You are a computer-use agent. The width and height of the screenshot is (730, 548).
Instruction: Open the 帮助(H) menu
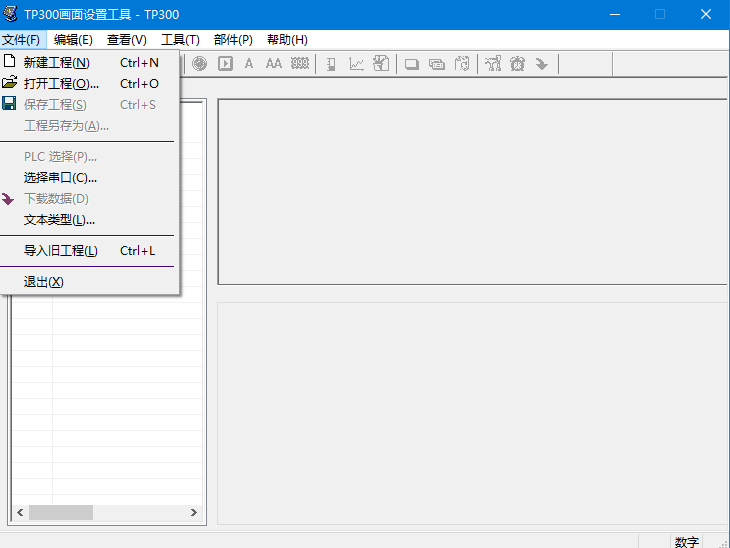click(x=287, y=40)
